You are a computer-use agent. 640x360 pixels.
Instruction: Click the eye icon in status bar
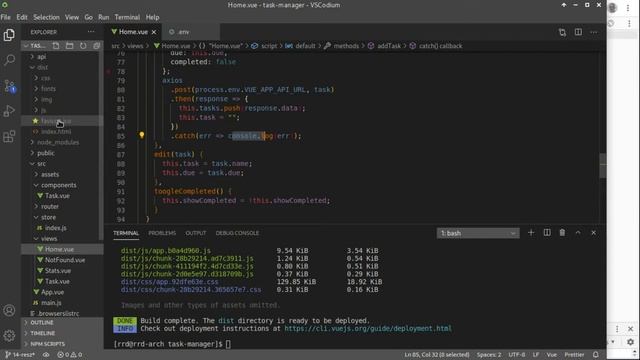[x=46, y=355]
